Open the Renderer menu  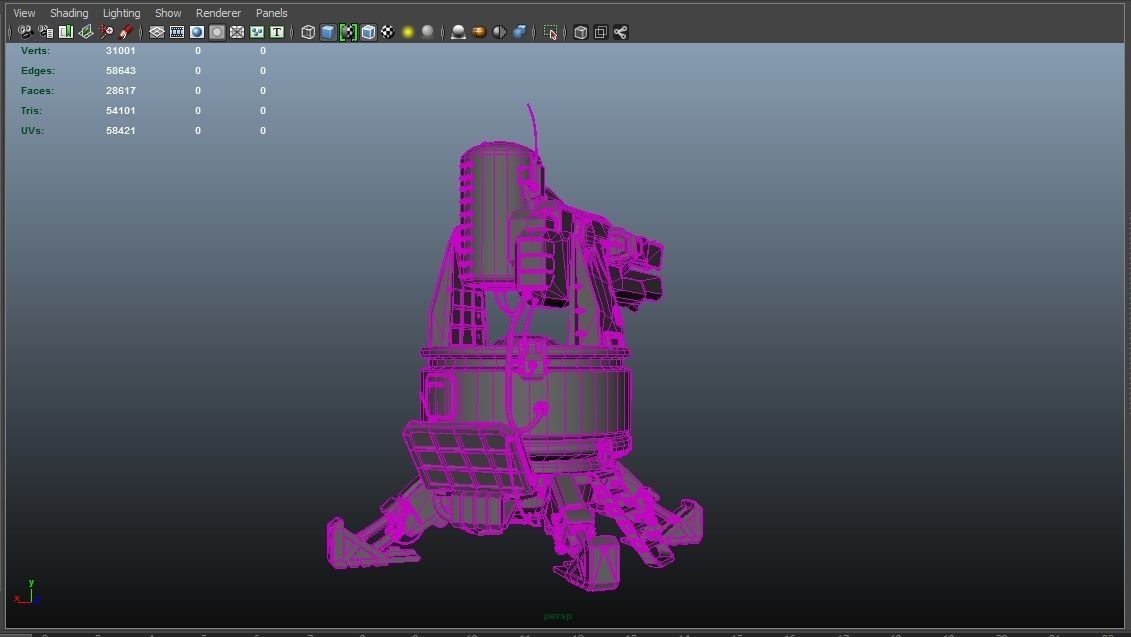pos(218,12)
